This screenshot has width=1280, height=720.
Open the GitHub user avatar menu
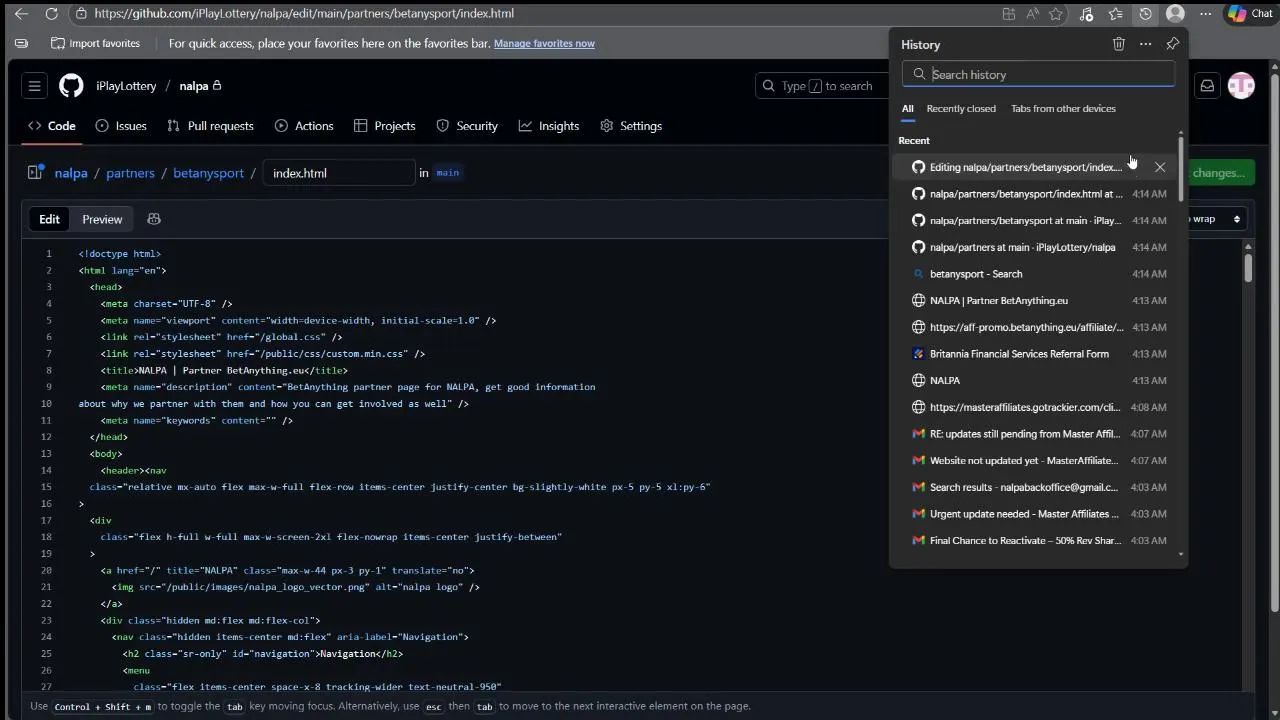1241,86
